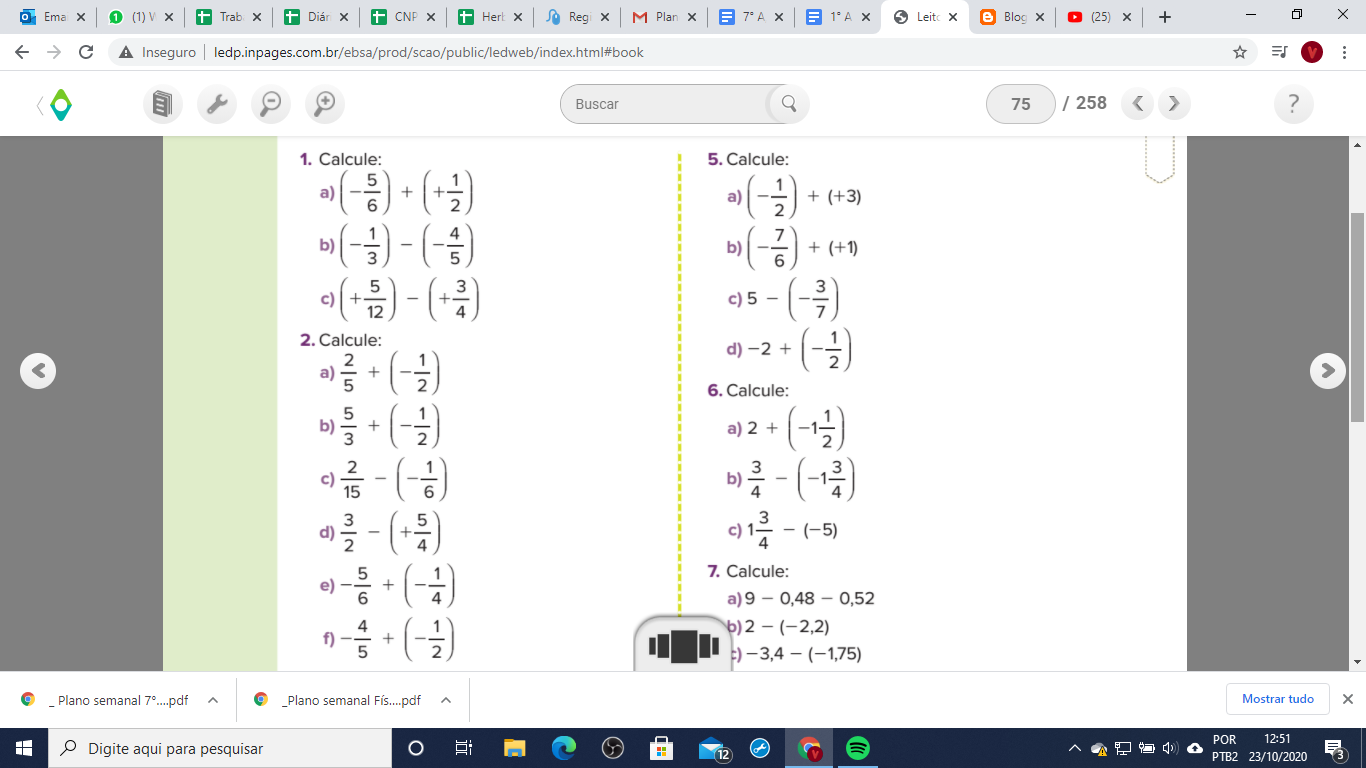
Task: Bookmark this page with star
Action: (x=1240, y=52)
